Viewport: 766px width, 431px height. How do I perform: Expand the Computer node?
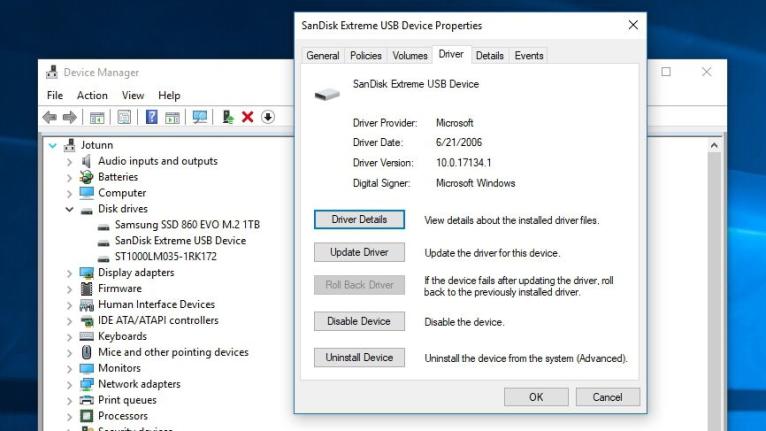[x=69, y=194]
